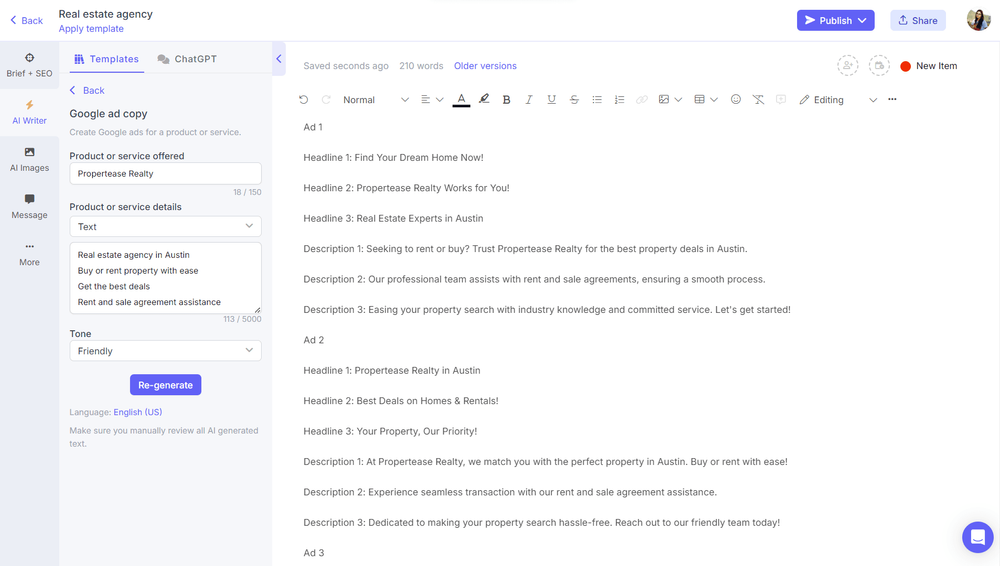The height and width of the screenshot is (566, 1000).
Task: Click the due date calendar icon
Action: click(879, 65)
